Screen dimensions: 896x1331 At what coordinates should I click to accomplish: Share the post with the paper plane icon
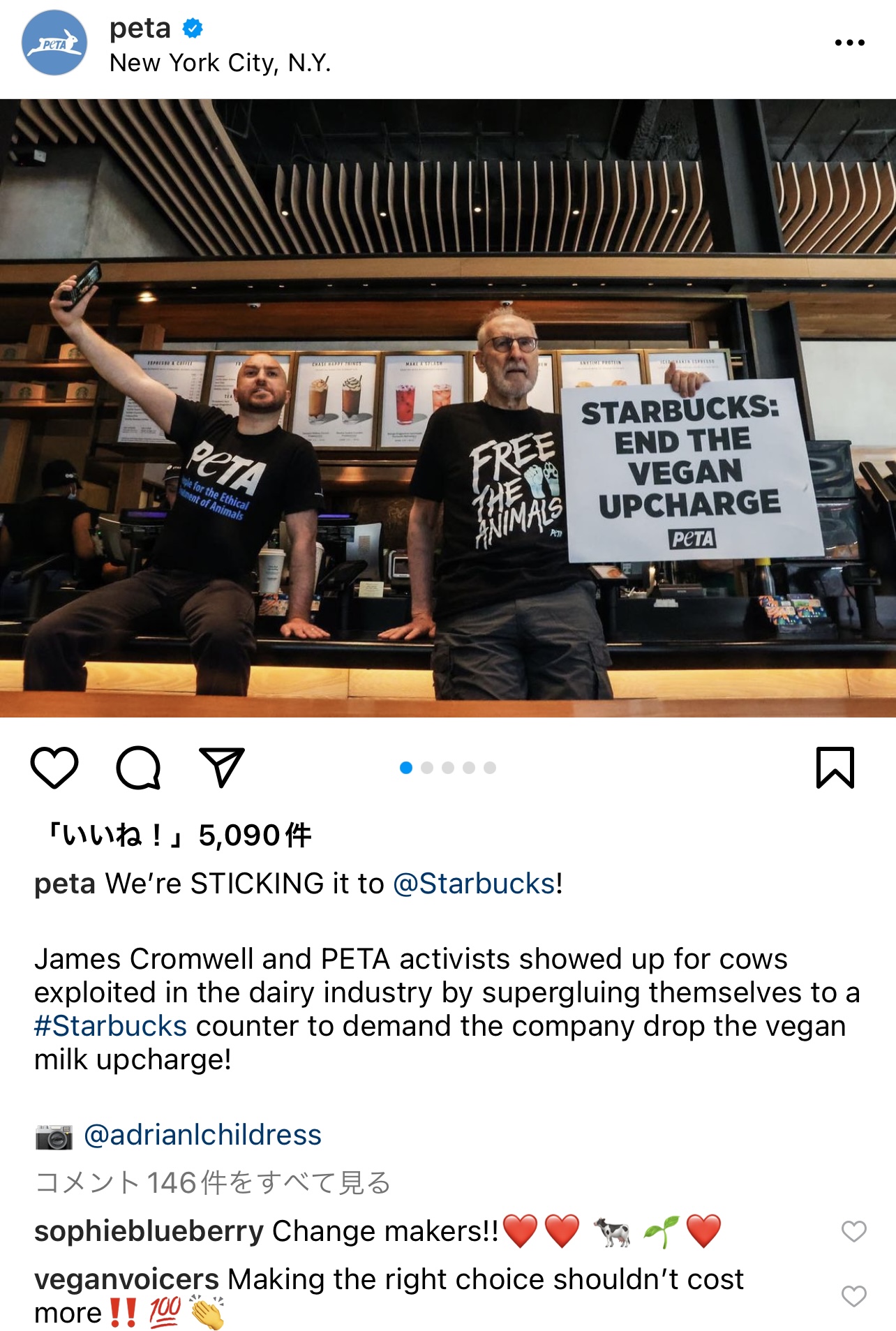tap(222, 767)
